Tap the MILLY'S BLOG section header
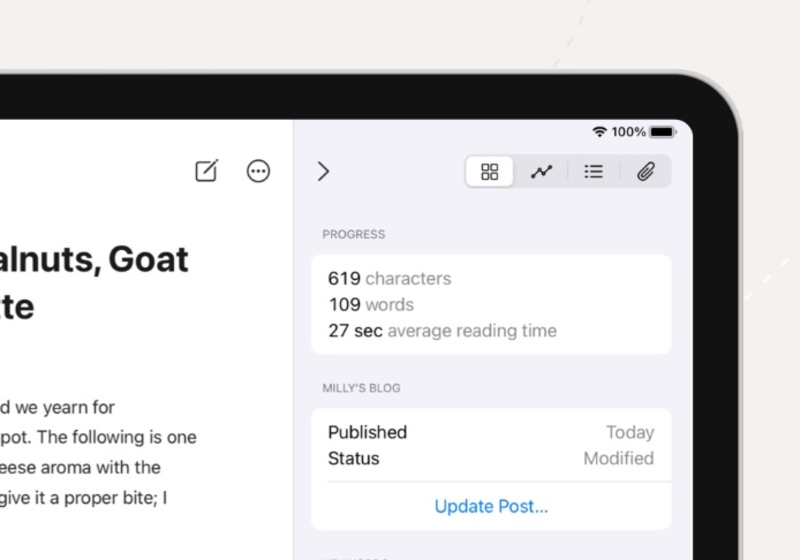The image size is (800, 560). pos(361,388)
